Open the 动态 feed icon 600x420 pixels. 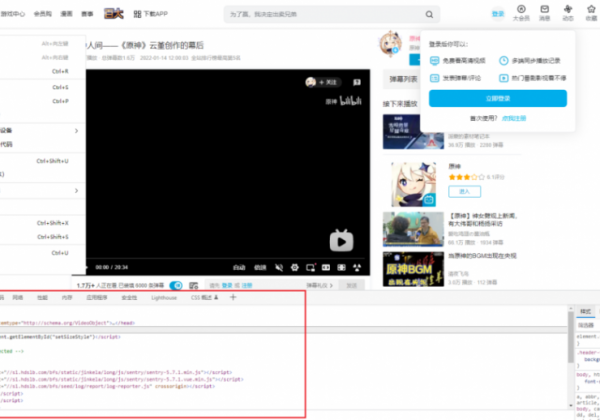tap(568, 13)
